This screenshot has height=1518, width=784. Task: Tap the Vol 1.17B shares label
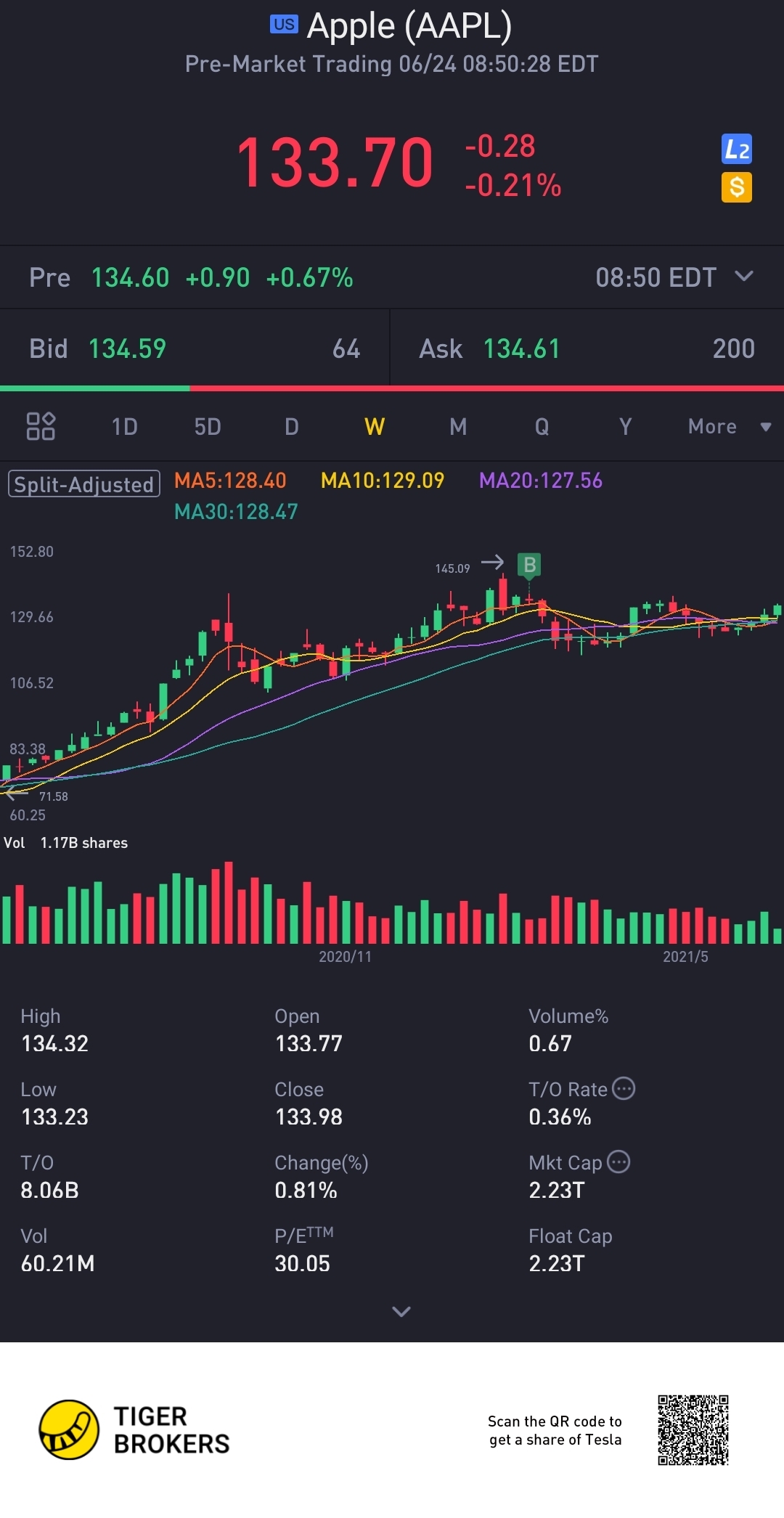pos(66,843)
